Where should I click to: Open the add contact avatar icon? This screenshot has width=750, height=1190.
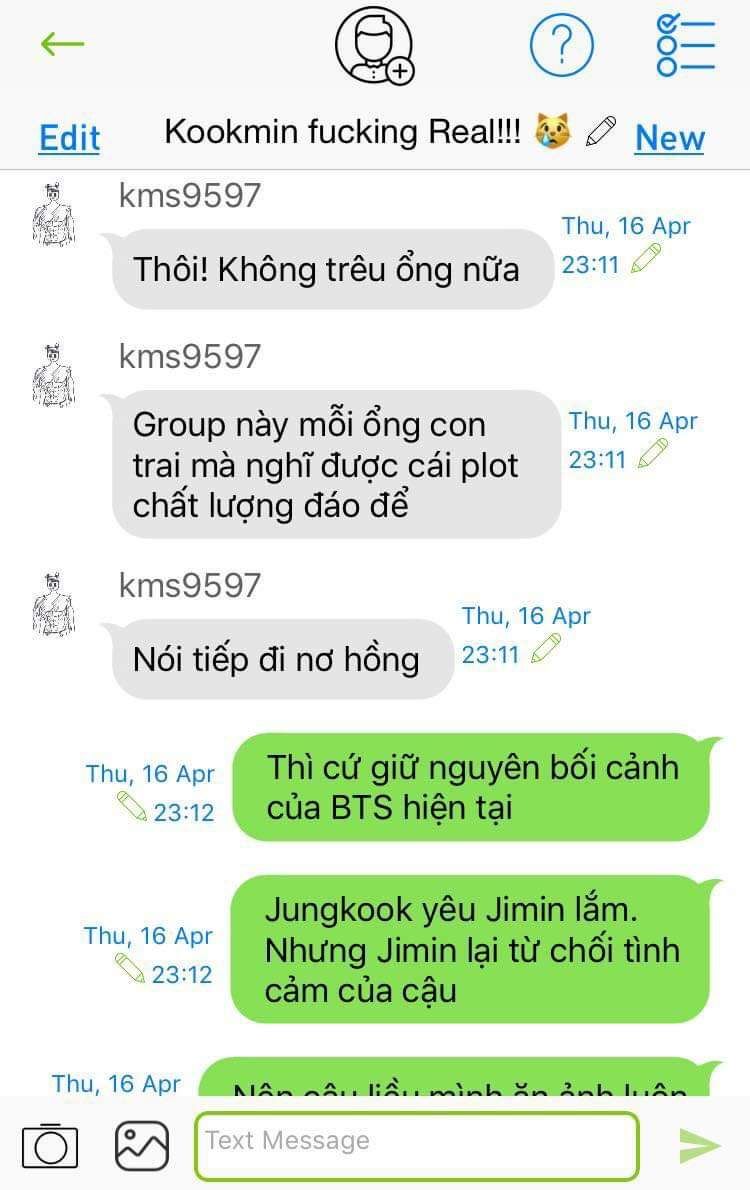(375, 46)
